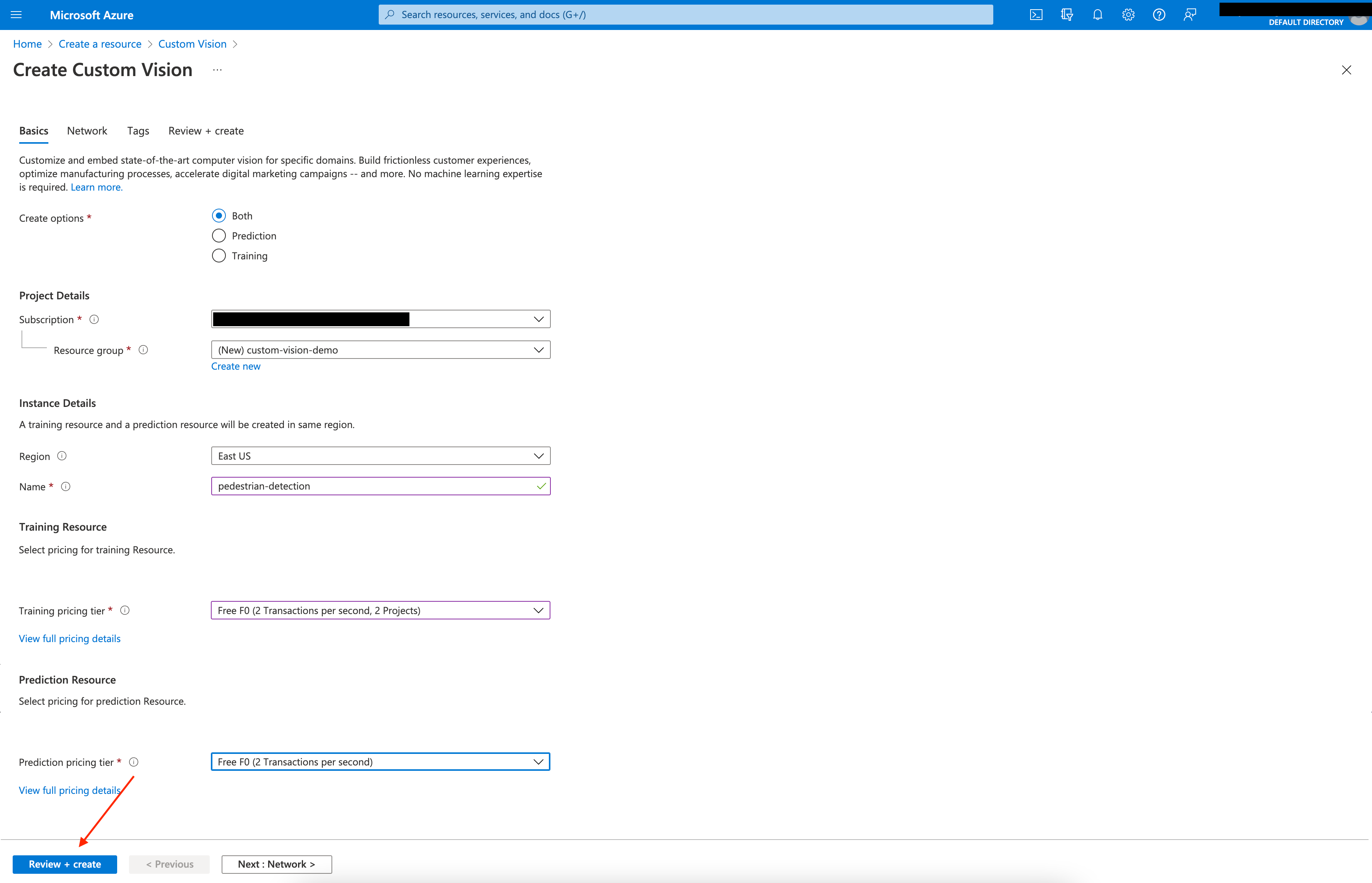This screenshot has height=883, width=1372.
Task: Click the Project Details heading
Action: click(55, 295)
